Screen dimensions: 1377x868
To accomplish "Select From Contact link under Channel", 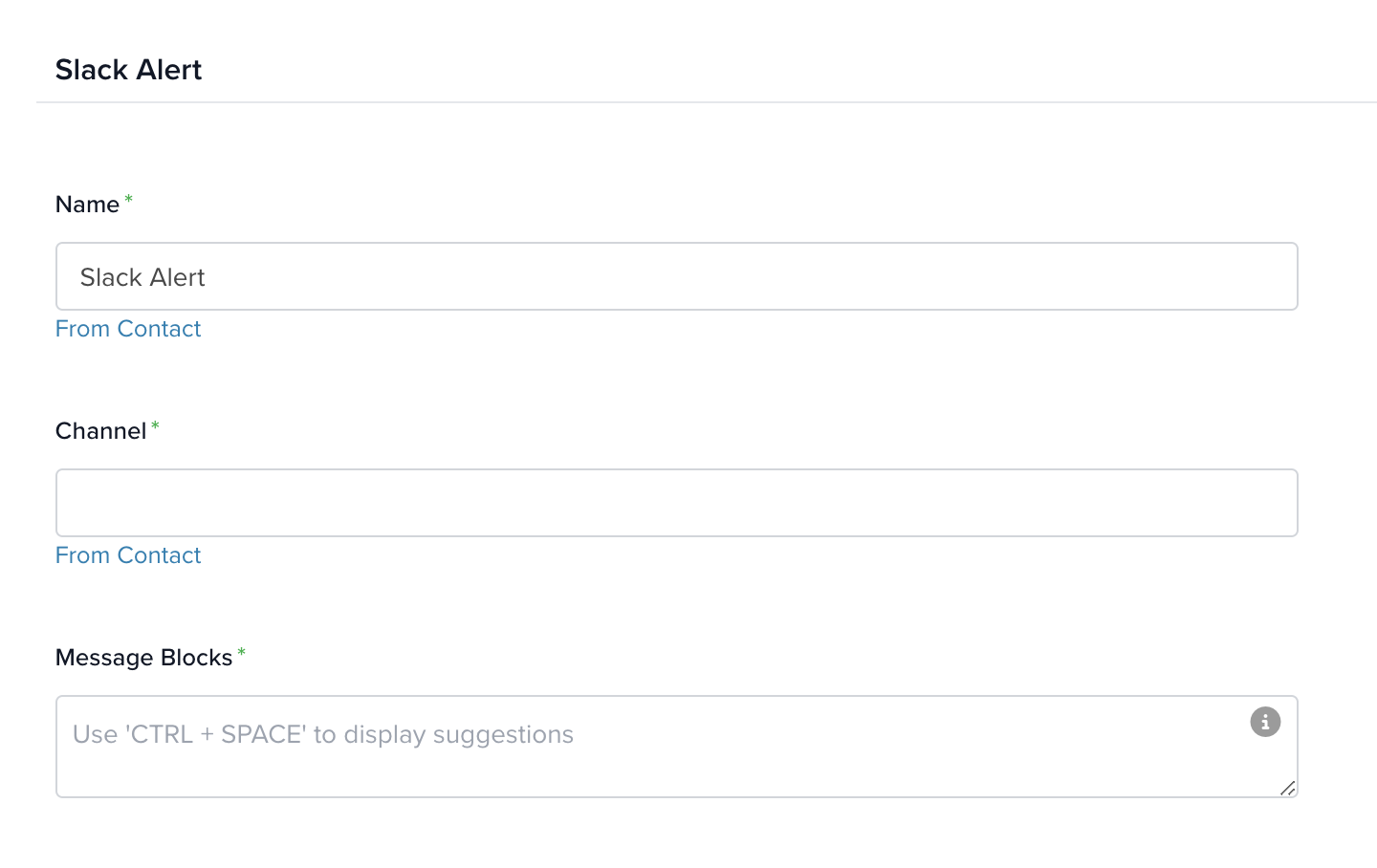I will 128,555.
